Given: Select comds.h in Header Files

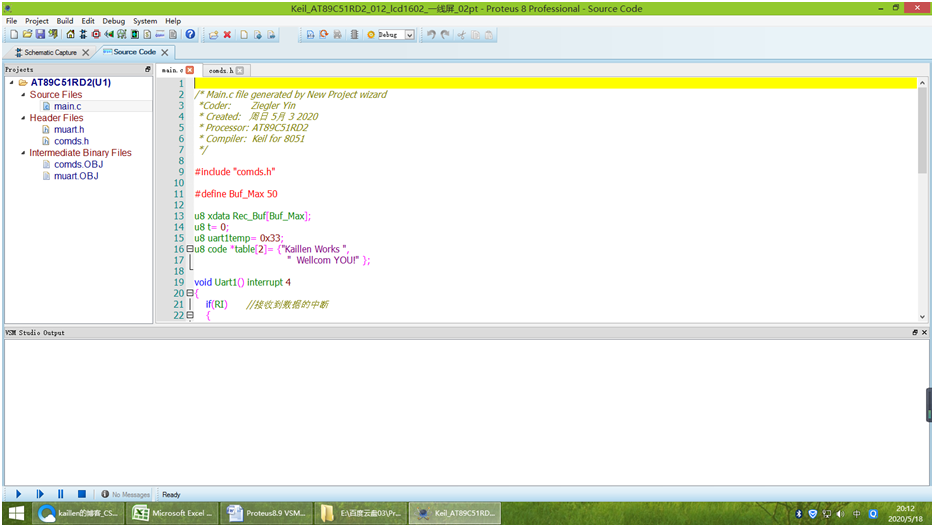Looking at the screenshot, I should pos(71,141).
